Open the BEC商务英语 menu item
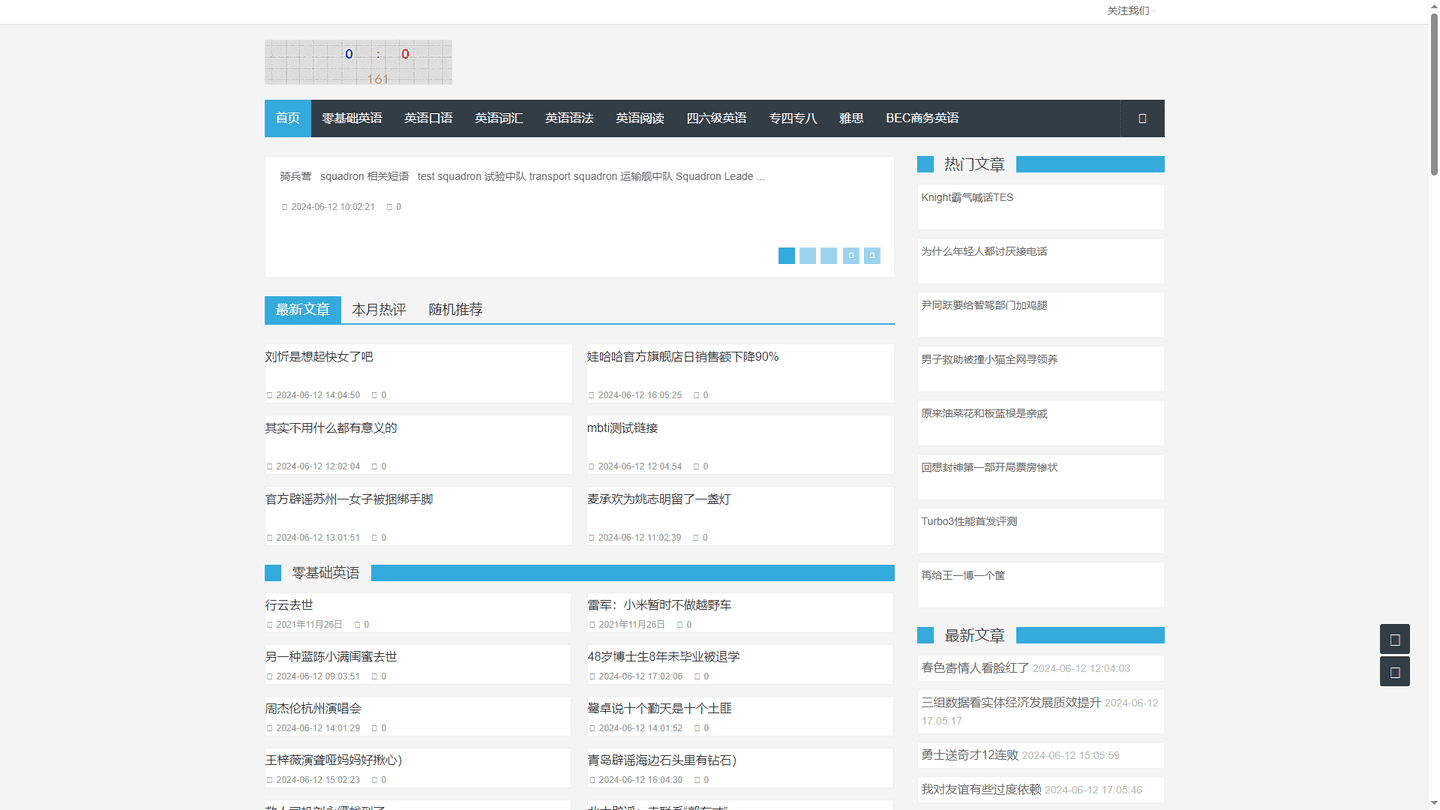The width and height of the screenshot is (1440, 810). (x=922, y=118)
